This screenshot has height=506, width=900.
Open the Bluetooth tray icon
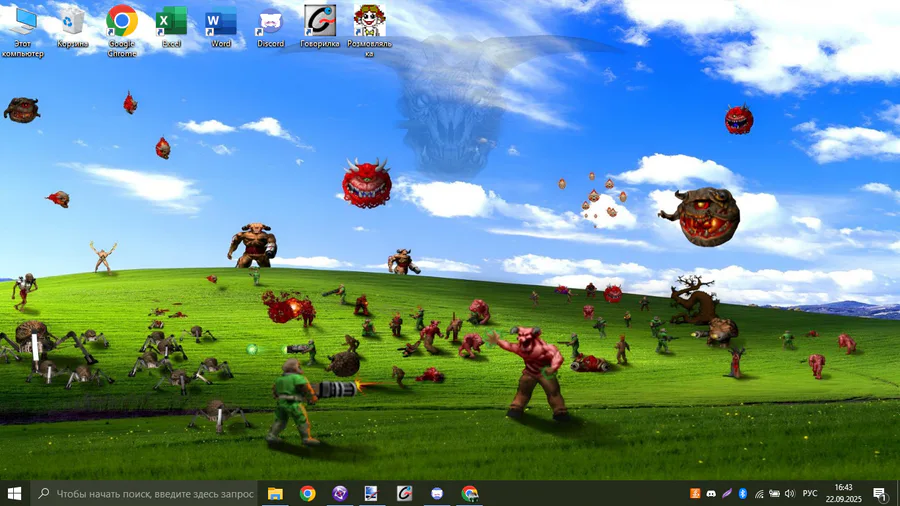click(743, 493)
